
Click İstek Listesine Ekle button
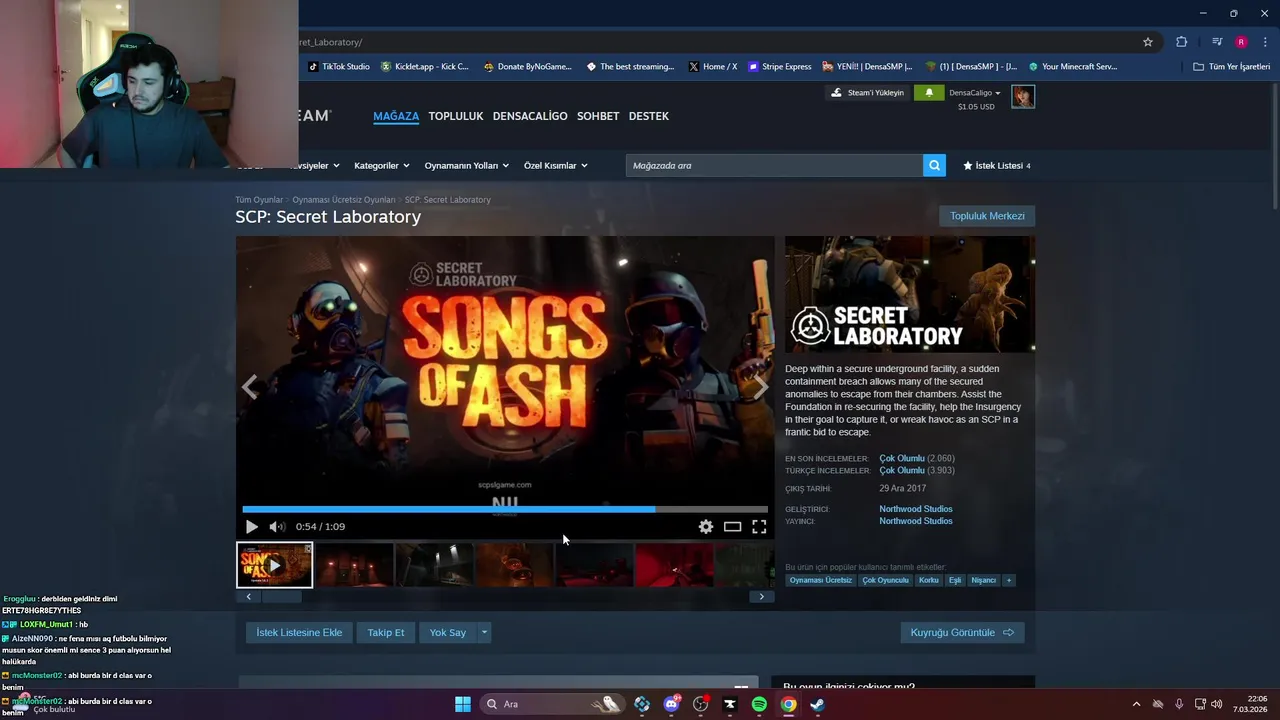(x=299, y=632)
